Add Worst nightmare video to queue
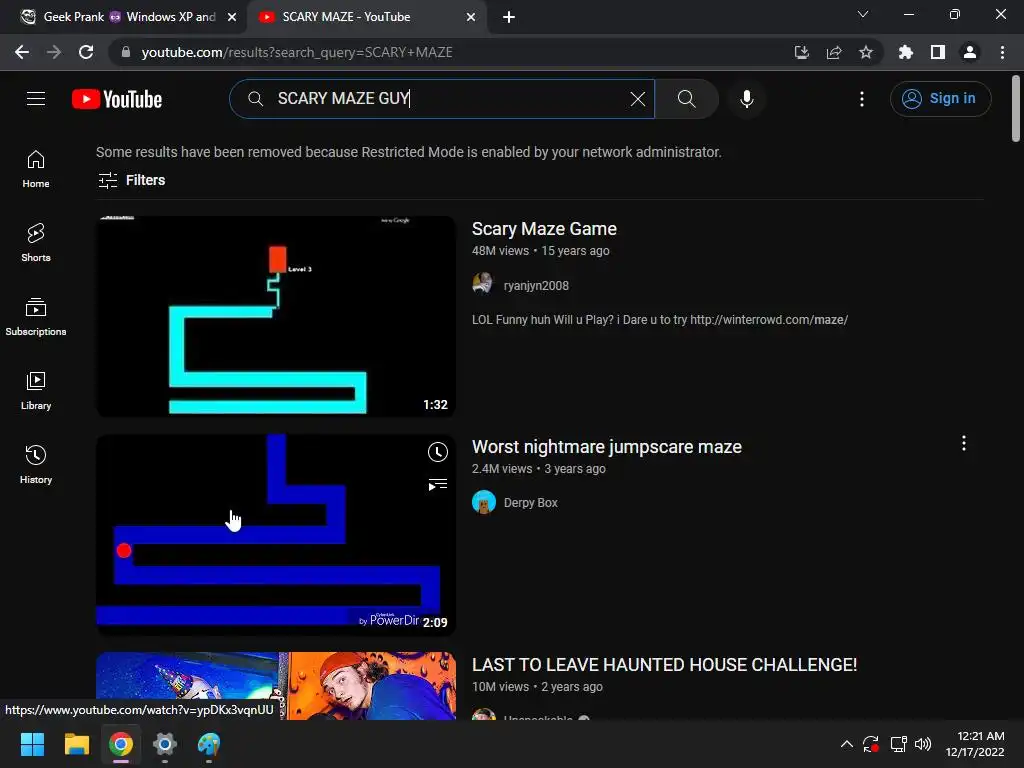1024x768 pixels. click(x=438, y=485)
